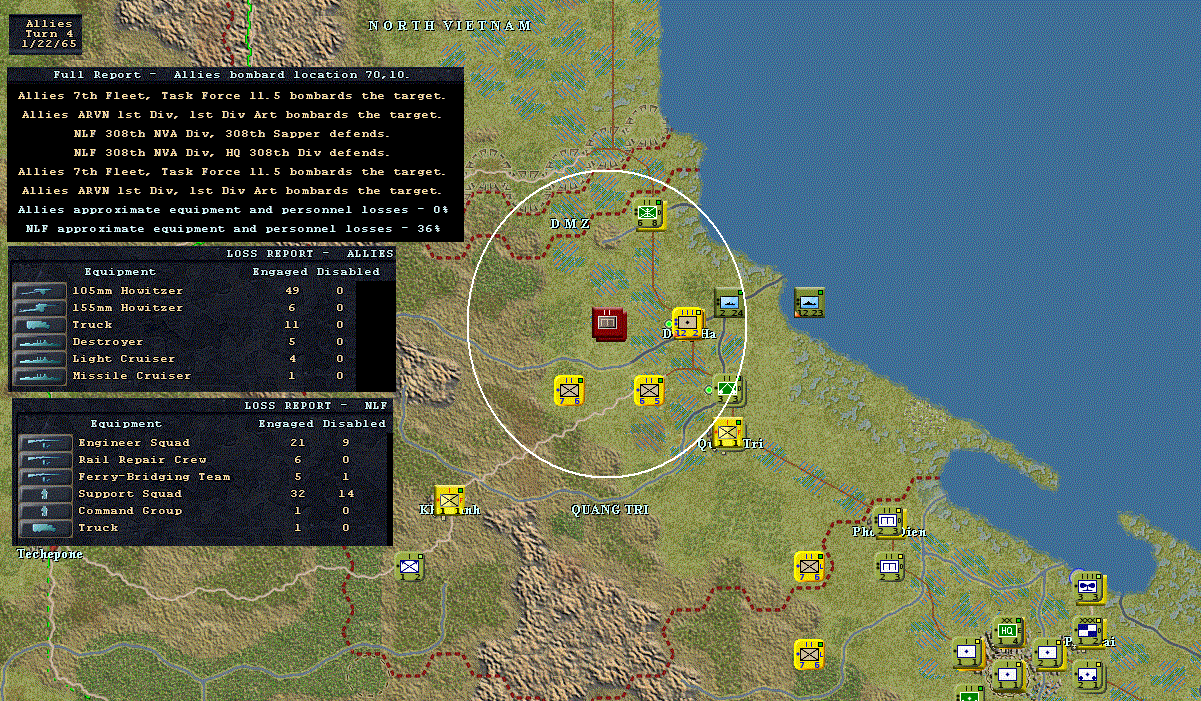The image size is (1201, 701).
Task: Click the Light Cruiser equipment icon
Action: 38,359
